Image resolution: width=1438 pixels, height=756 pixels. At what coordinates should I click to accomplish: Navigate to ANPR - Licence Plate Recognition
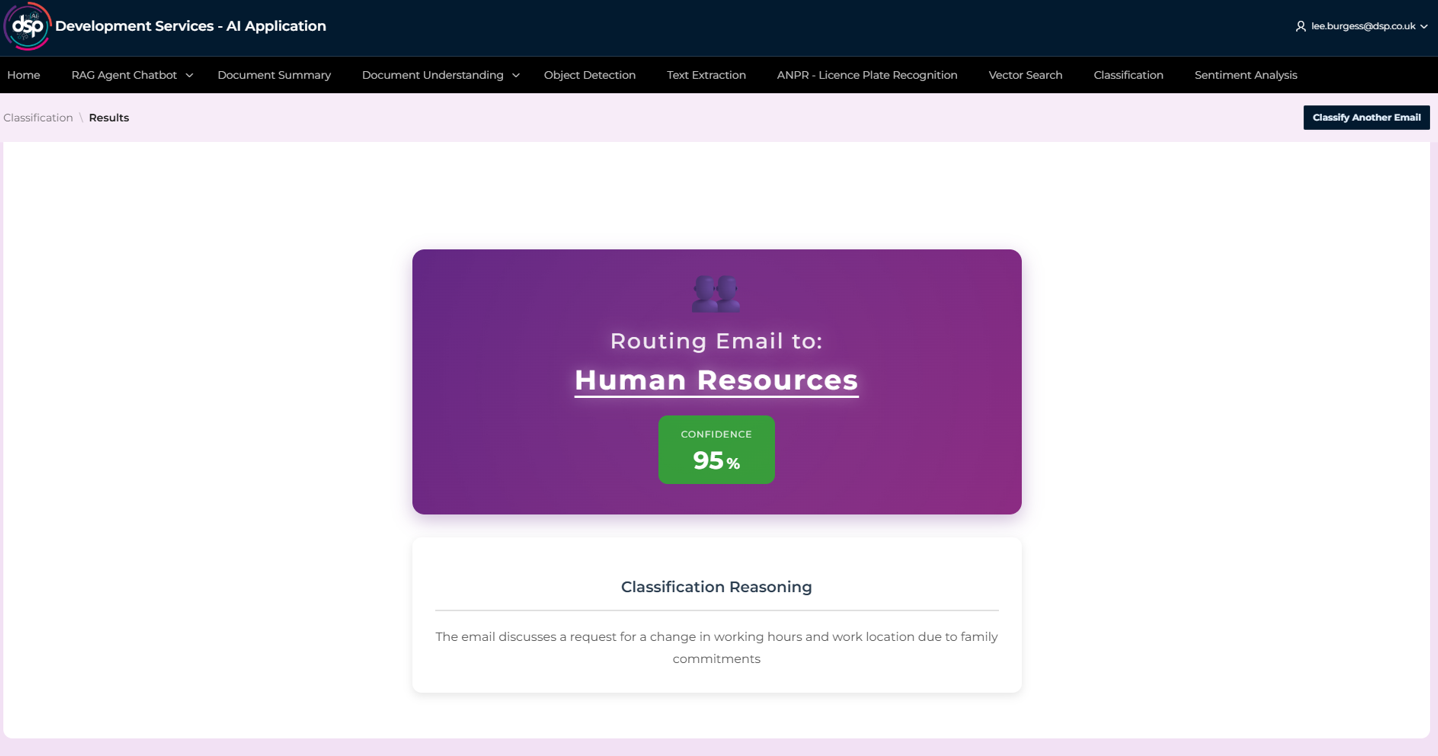(867, 75)
